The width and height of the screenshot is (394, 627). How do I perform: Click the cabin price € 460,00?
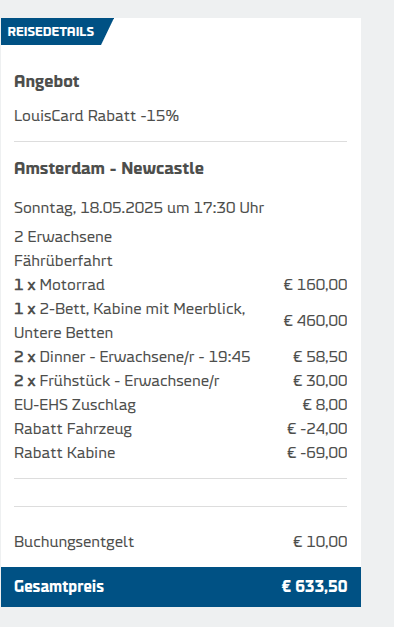pos(315,321)
